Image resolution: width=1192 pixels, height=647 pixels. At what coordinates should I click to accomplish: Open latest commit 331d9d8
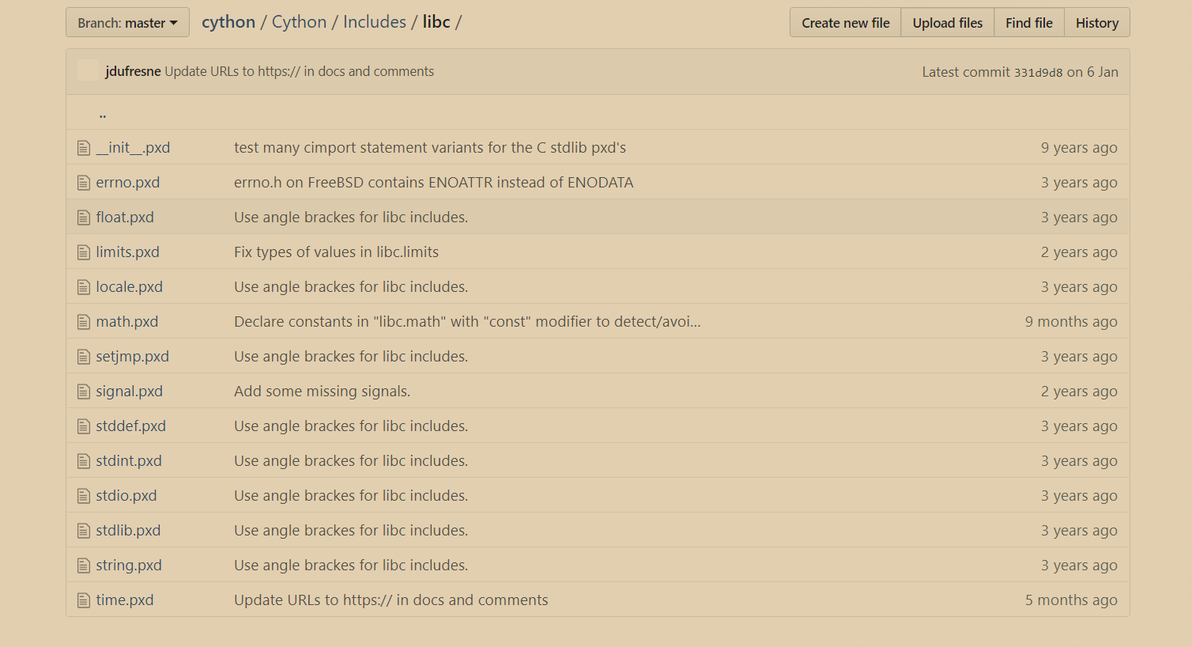(1038, 72)
